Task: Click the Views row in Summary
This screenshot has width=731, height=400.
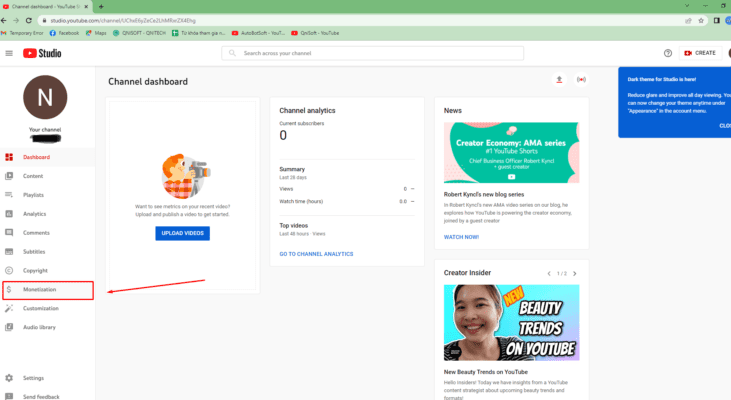Action: (x=347, y=189)
